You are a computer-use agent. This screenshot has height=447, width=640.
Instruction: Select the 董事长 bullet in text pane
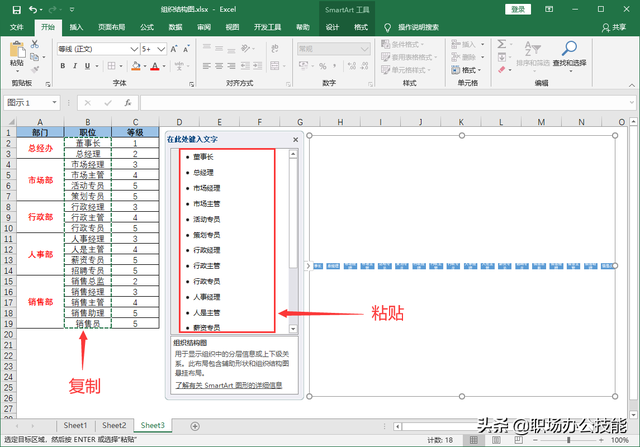point(203,157)
